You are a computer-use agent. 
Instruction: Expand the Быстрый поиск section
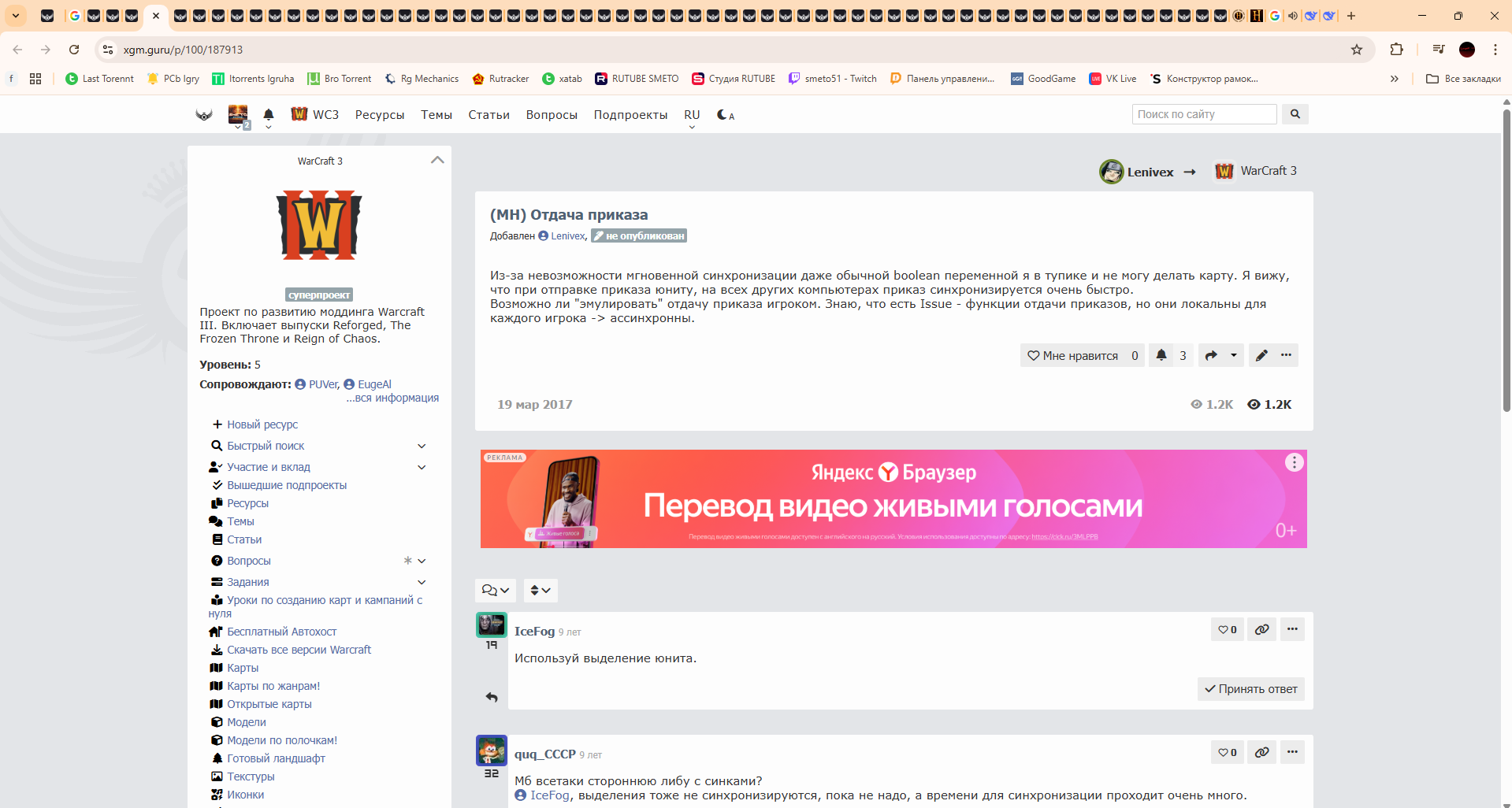pyautogui.click(x=422, y=446)
